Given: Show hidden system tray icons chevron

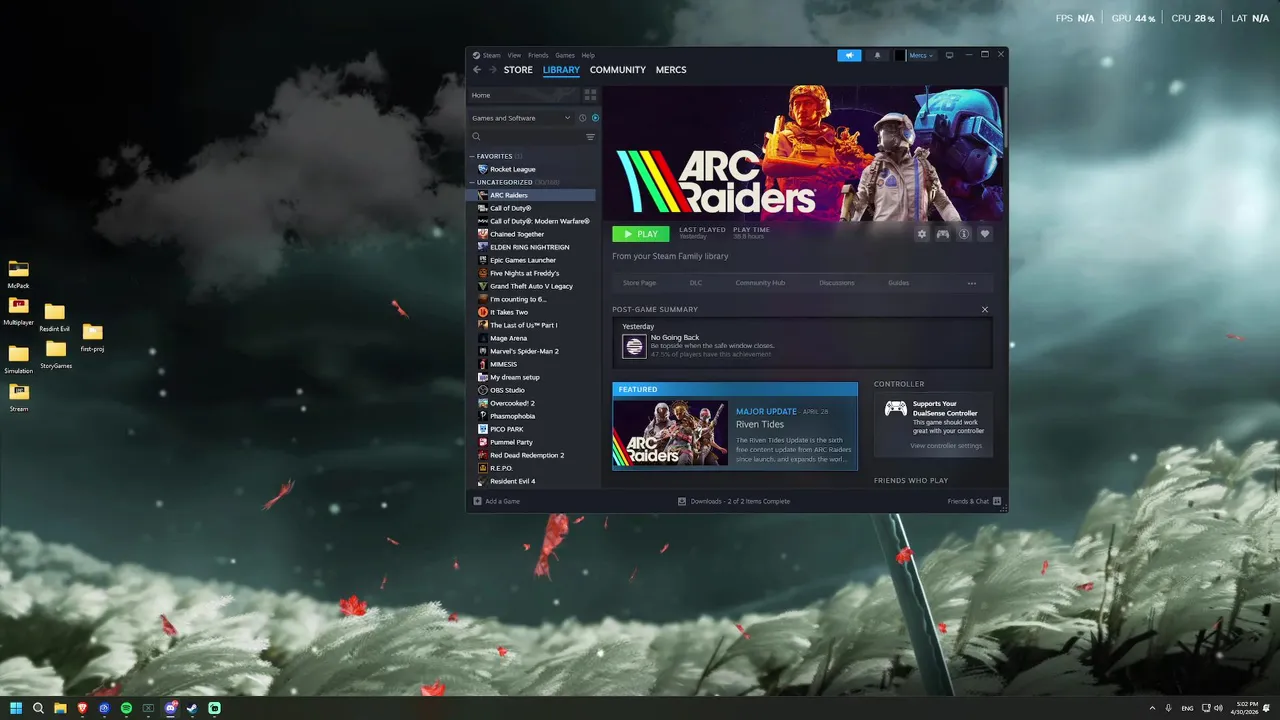Looking at the screenshot, I should [x=1152, y=708].
